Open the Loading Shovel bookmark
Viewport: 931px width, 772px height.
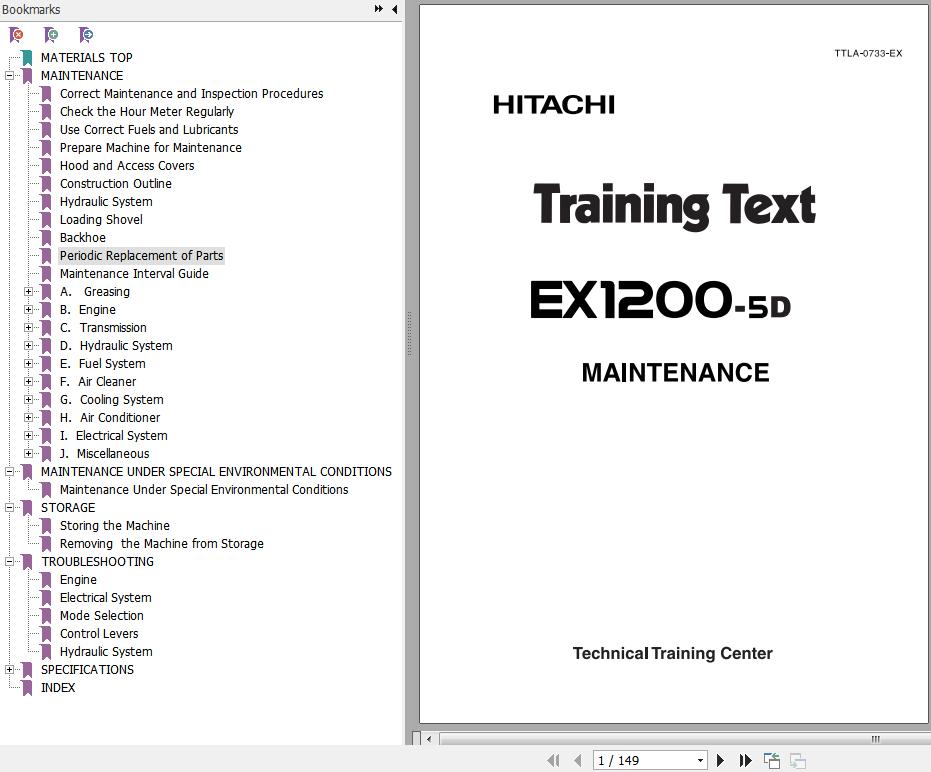tap(101, 220)
